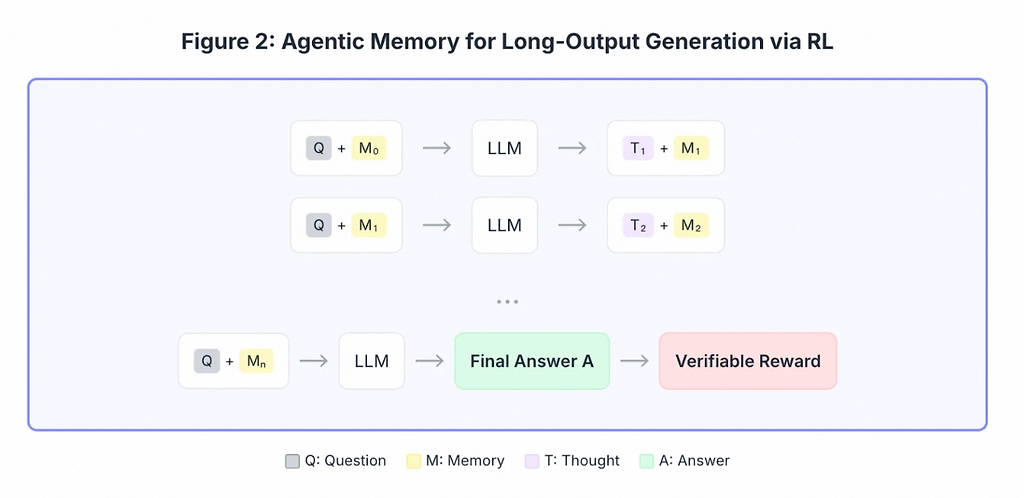This screenshot has height=498, width=1024.
Task: Click the green Answer legend swatch
Action: (647, 461)
